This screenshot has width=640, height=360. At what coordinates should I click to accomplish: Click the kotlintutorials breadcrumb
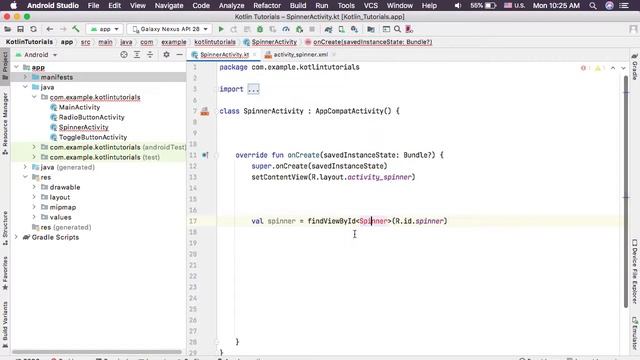pyautogui.click(x=215, y=42)
